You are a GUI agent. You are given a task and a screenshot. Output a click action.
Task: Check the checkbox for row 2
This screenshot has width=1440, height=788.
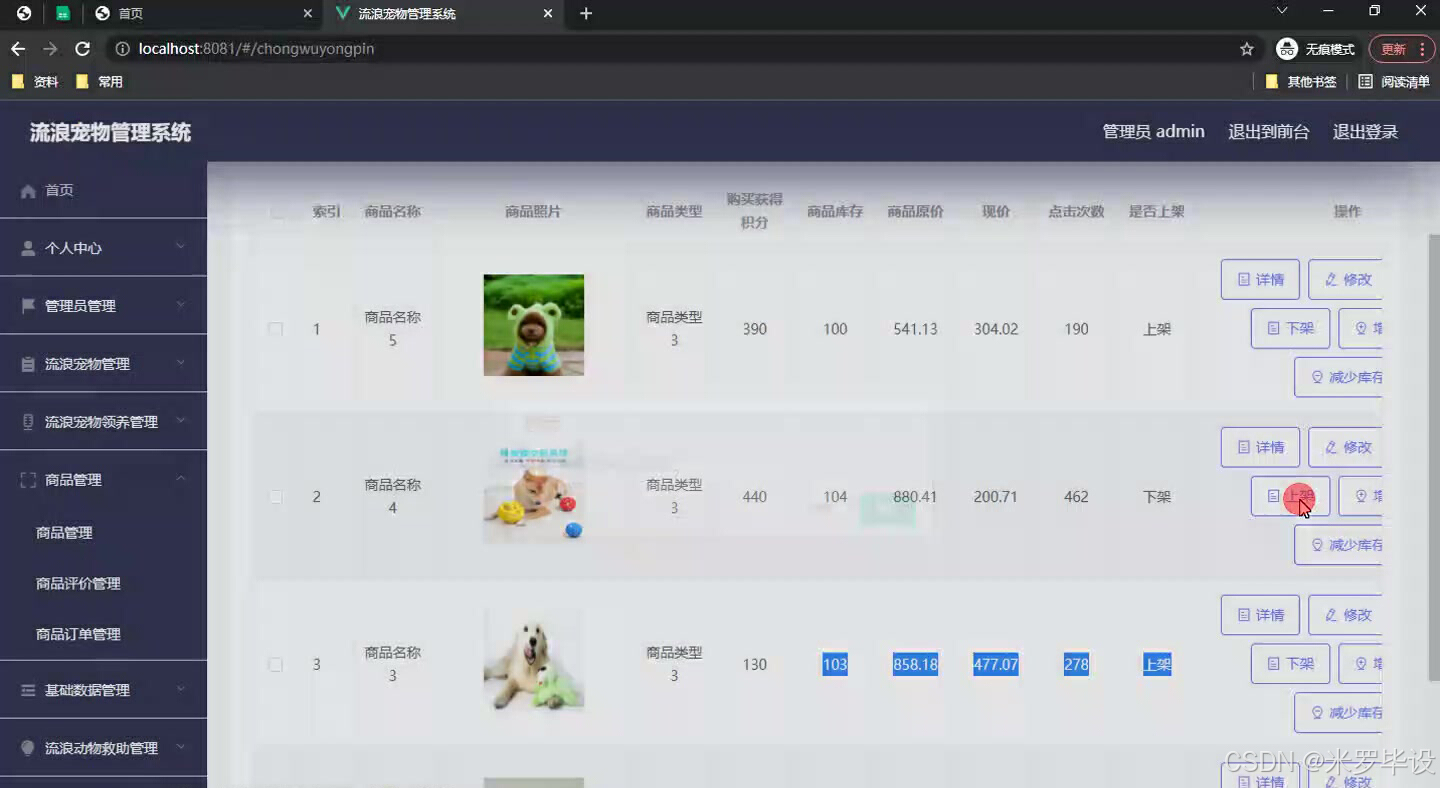click(276, 497)
